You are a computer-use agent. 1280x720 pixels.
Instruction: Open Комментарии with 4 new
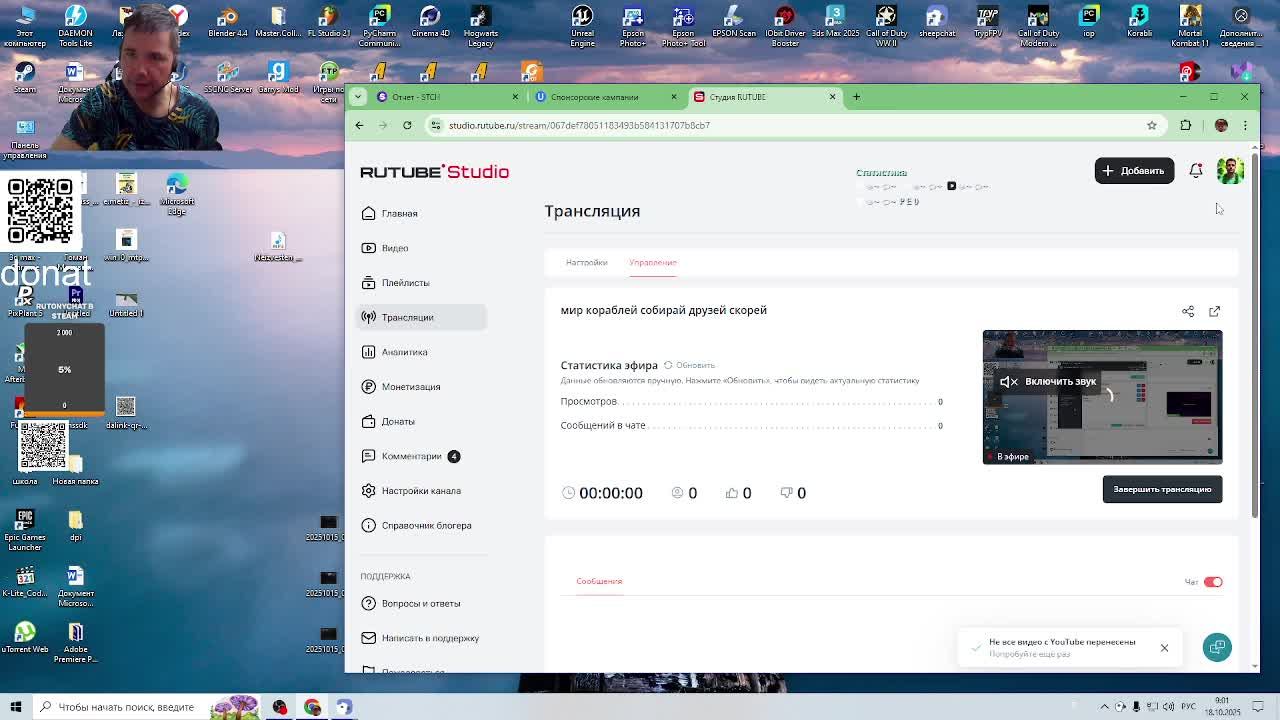[411, 456]
